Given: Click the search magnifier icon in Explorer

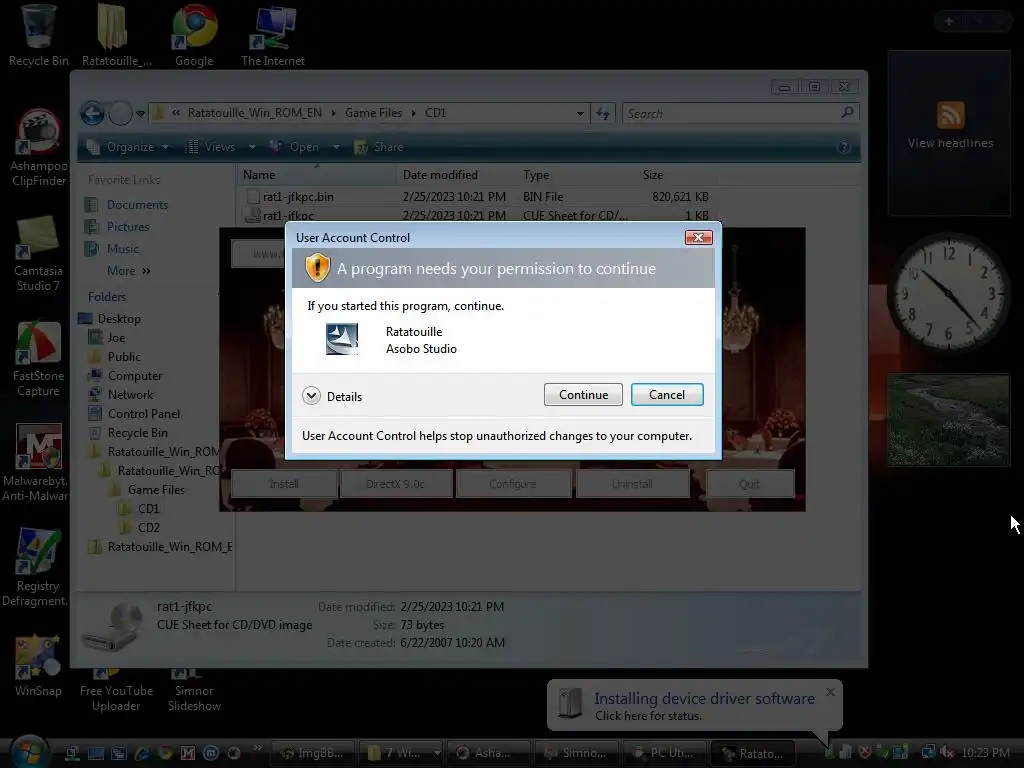Looking at the screenshot, I should [848, 113].
